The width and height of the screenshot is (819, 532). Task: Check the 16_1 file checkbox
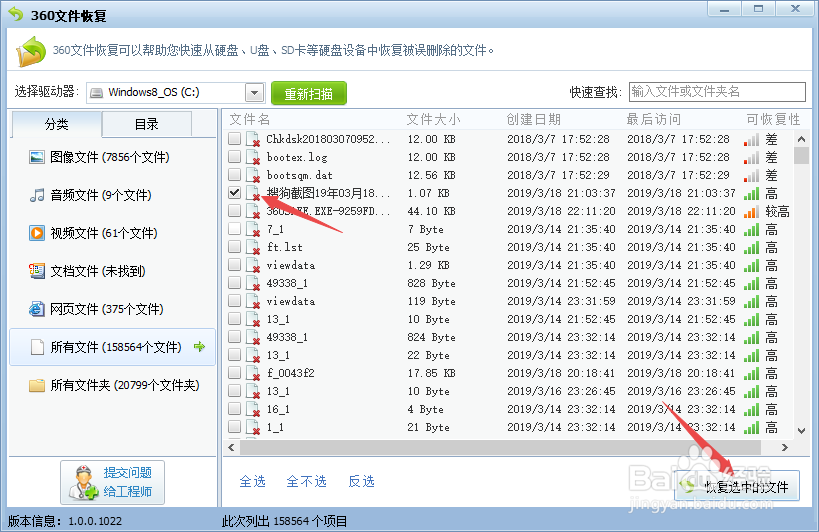[235, 408]
